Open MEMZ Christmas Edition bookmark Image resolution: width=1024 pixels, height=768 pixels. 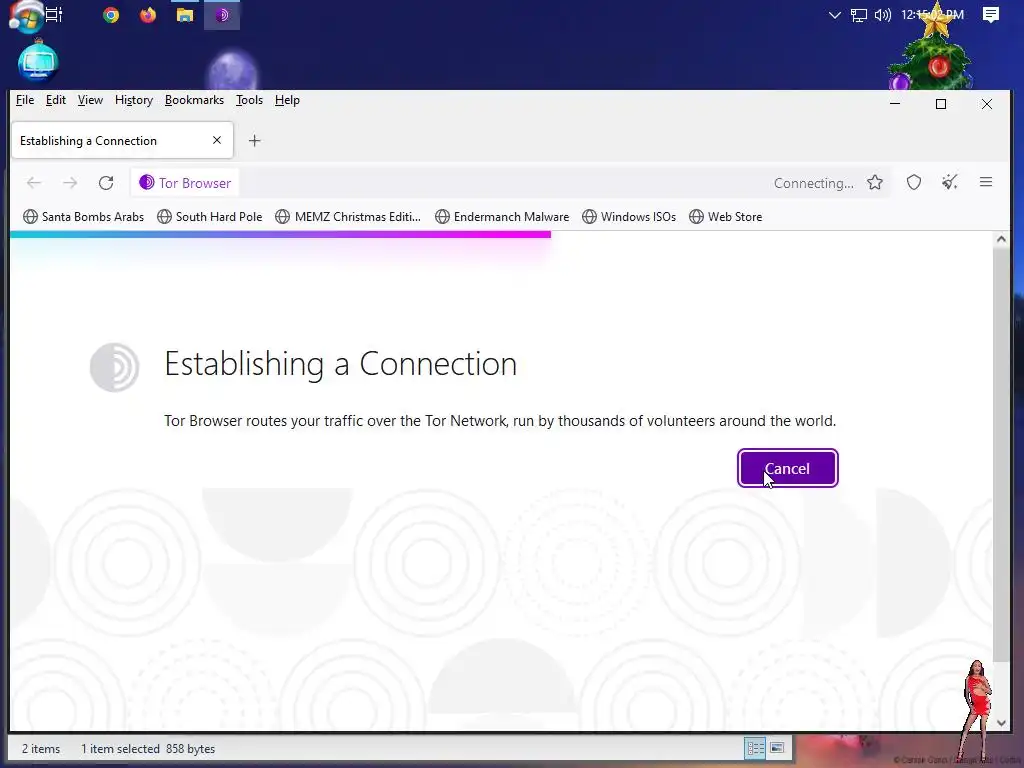pyautogui.click(x=348, y=217)
